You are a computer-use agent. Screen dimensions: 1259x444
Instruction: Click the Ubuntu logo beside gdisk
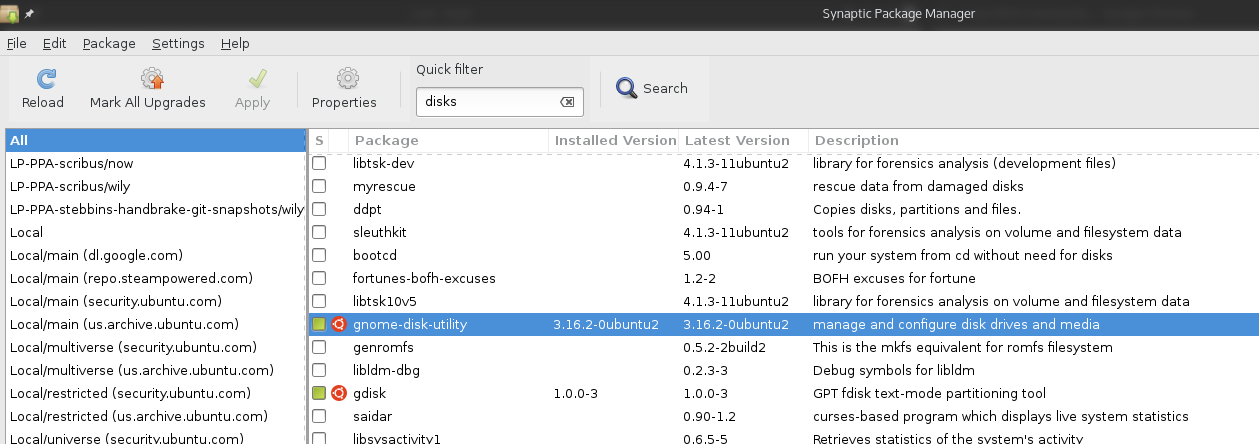tap(339, 393)
